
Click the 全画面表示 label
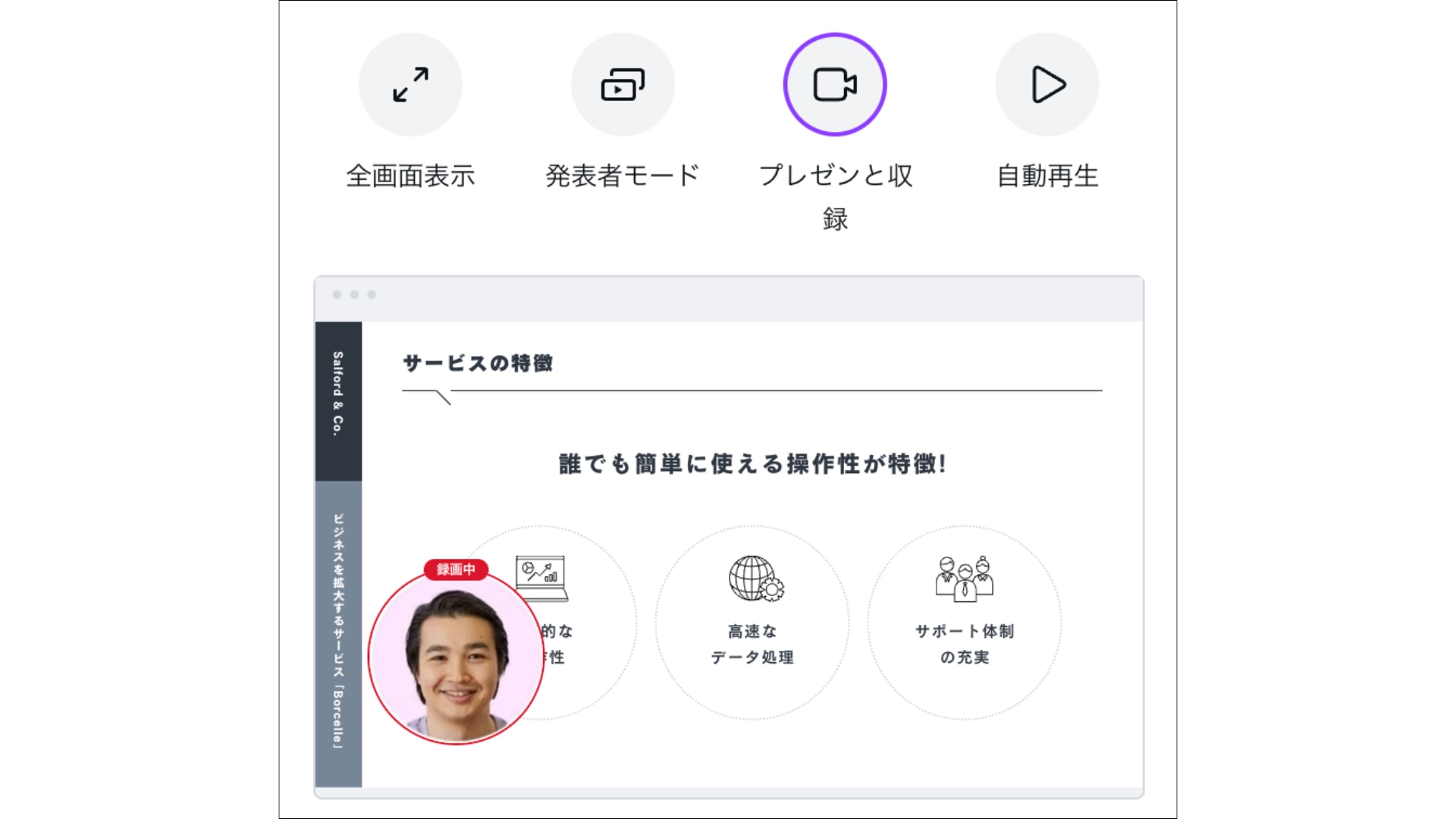(410, 176)
